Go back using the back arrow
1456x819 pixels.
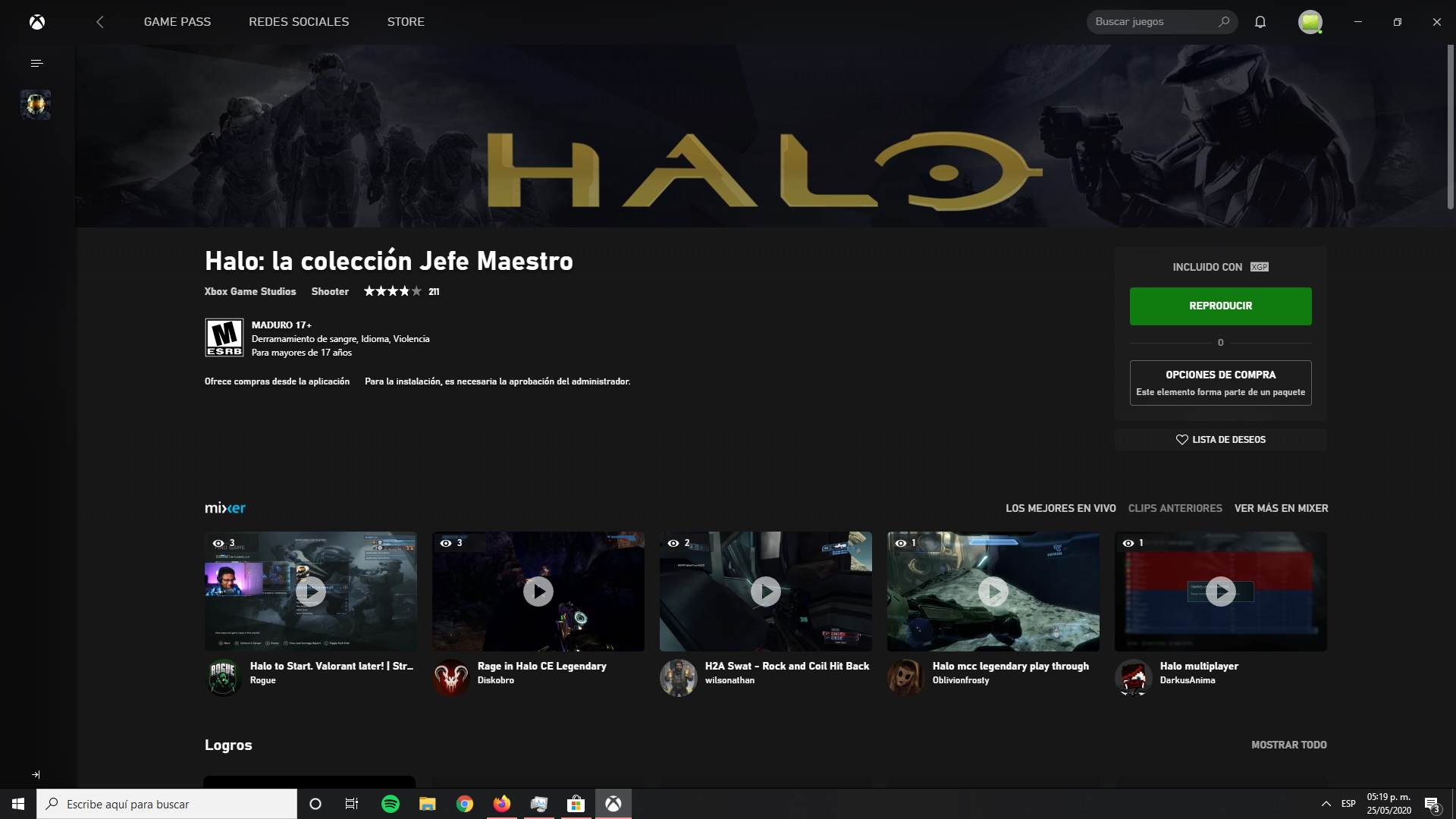(x=100, y=22)
